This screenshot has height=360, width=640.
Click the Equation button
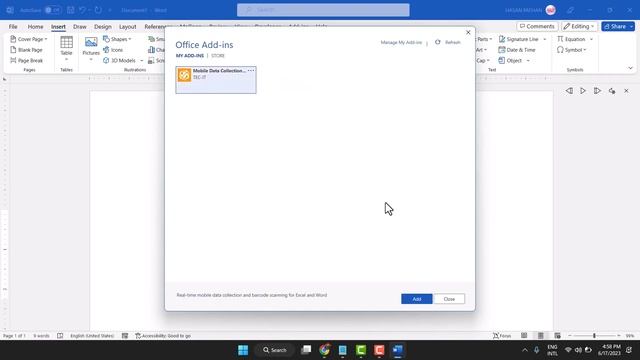tap(571, 39)
